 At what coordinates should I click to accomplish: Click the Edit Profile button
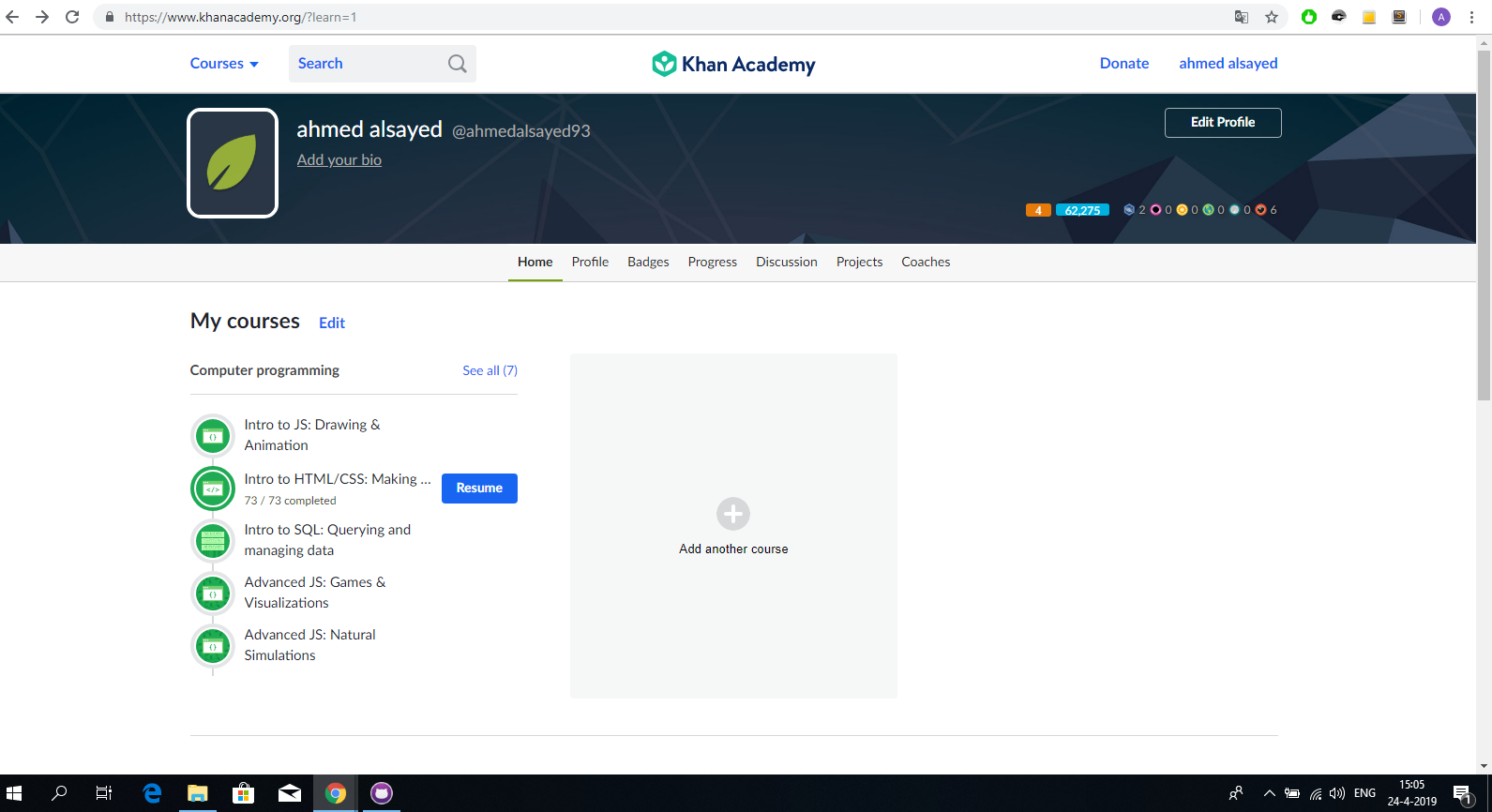1223,123
